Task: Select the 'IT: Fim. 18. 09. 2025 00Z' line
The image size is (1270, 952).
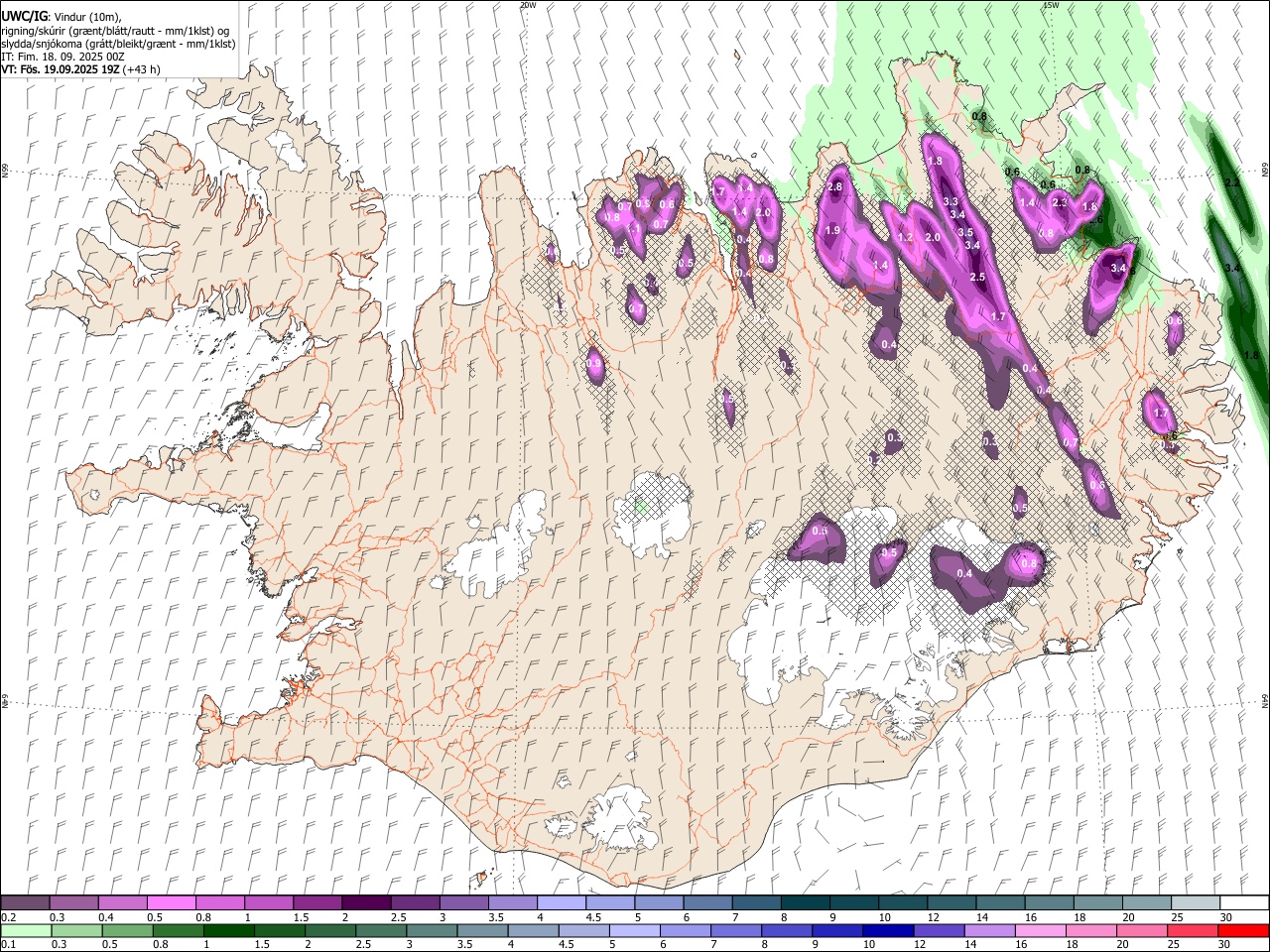Action: [x=63, y=57]
